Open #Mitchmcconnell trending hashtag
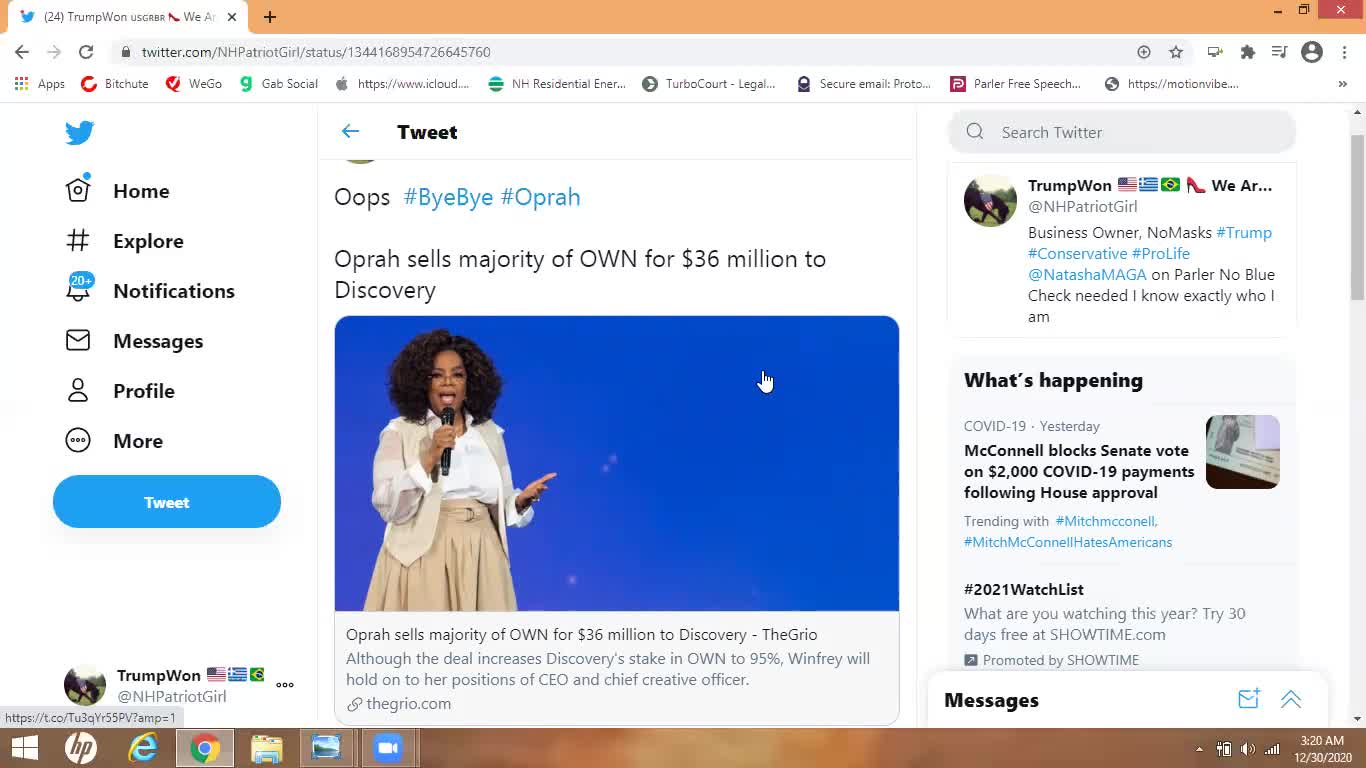This screenshot has height=768, width=1366. 1106,521
